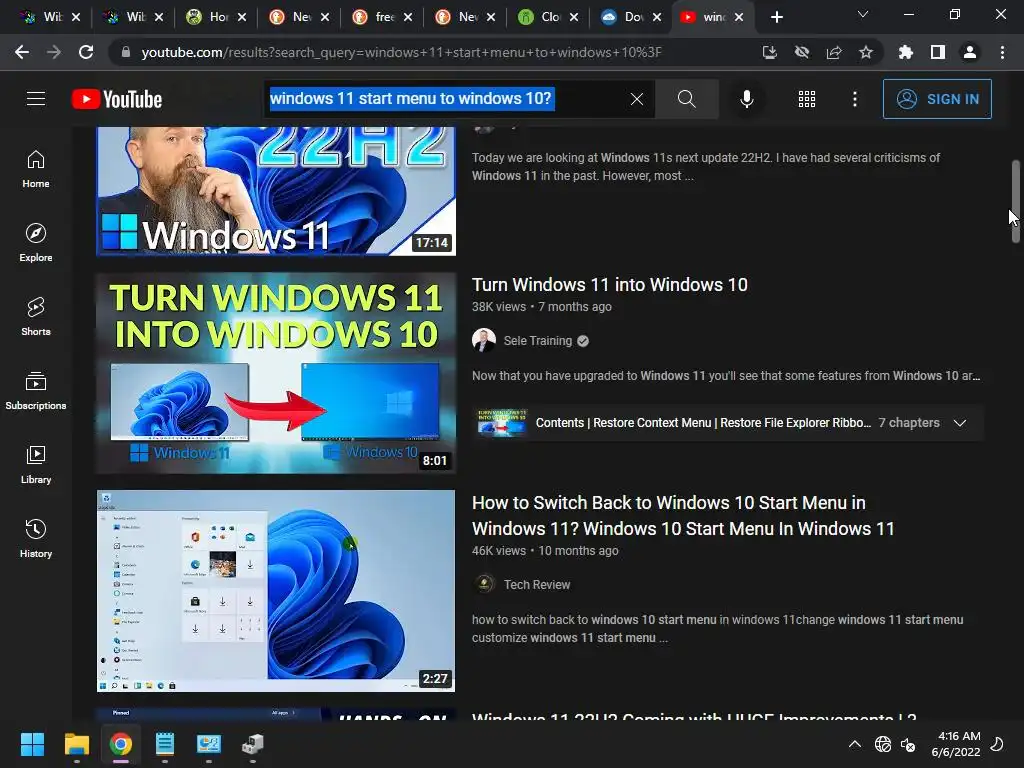Open Explore in the sidebar
Viewport: 1024px width, 768px height.
coord(36,243)
